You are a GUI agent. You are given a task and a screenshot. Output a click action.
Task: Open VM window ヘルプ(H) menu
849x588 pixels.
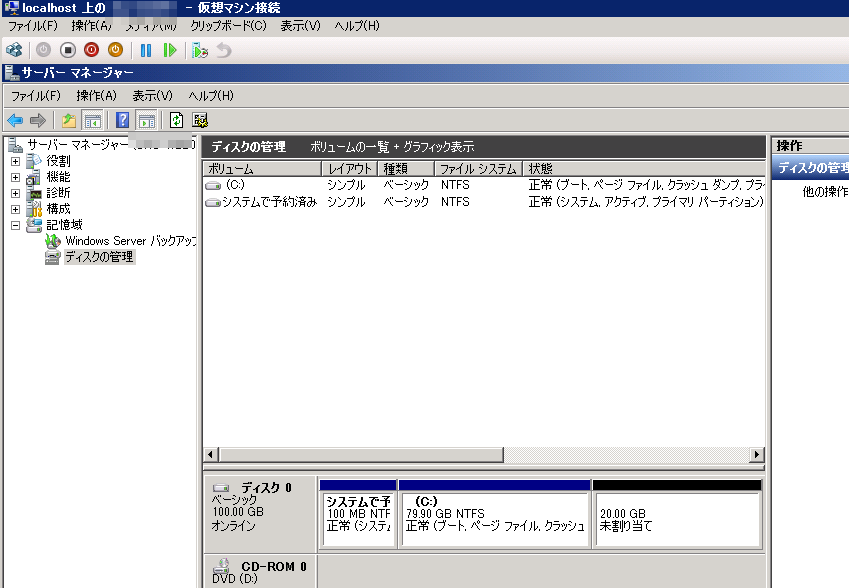(x=357, y=25)
